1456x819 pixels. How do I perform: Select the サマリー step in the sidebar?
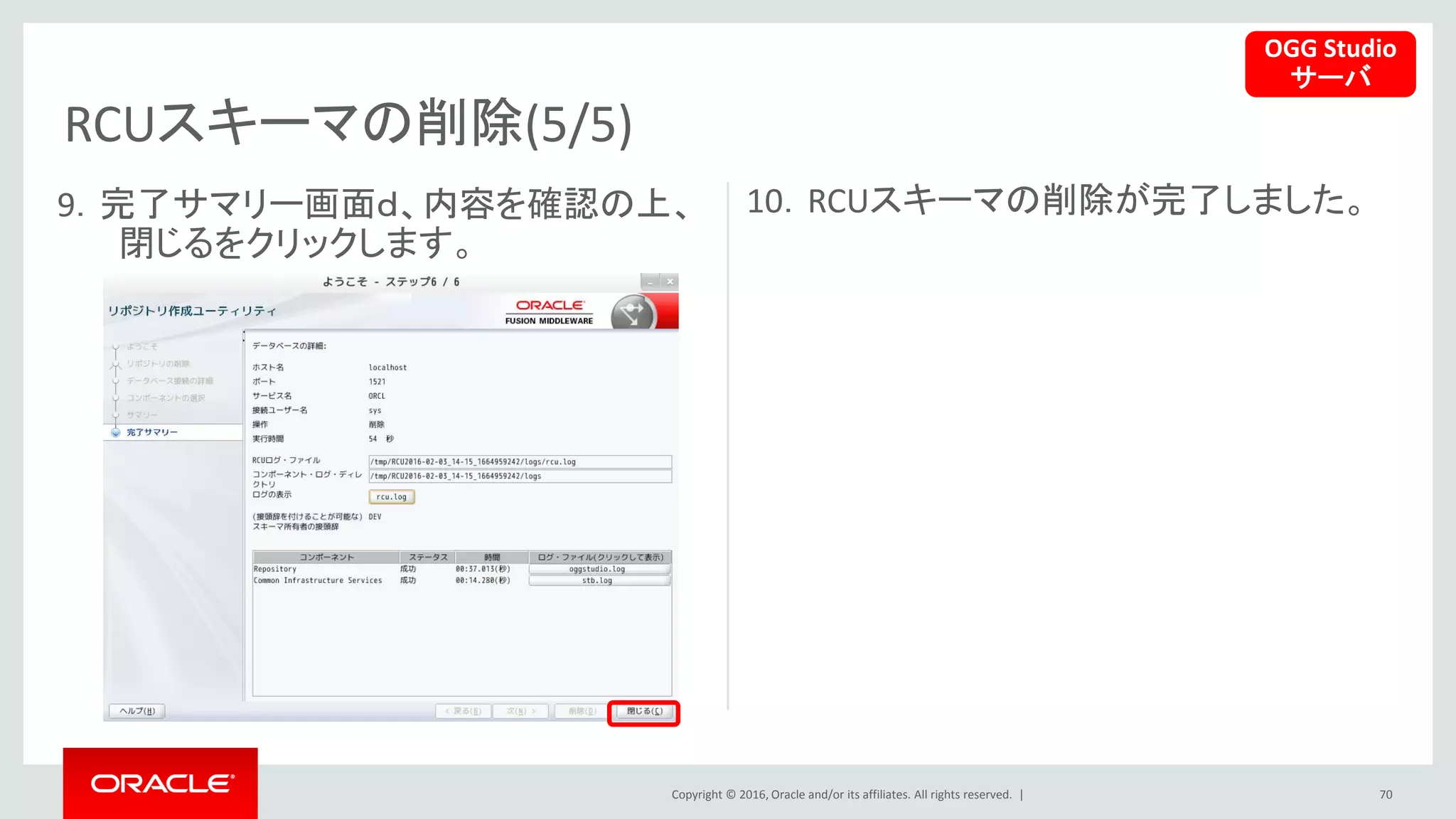[142, 415]
